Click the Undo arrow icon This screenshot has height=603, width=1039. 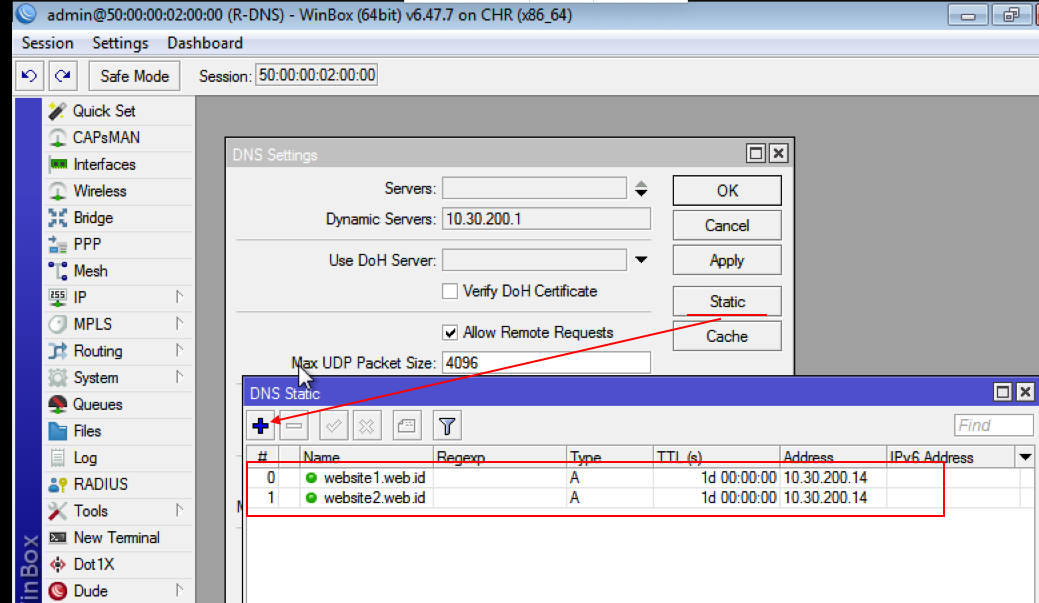[x=29, y=76]
